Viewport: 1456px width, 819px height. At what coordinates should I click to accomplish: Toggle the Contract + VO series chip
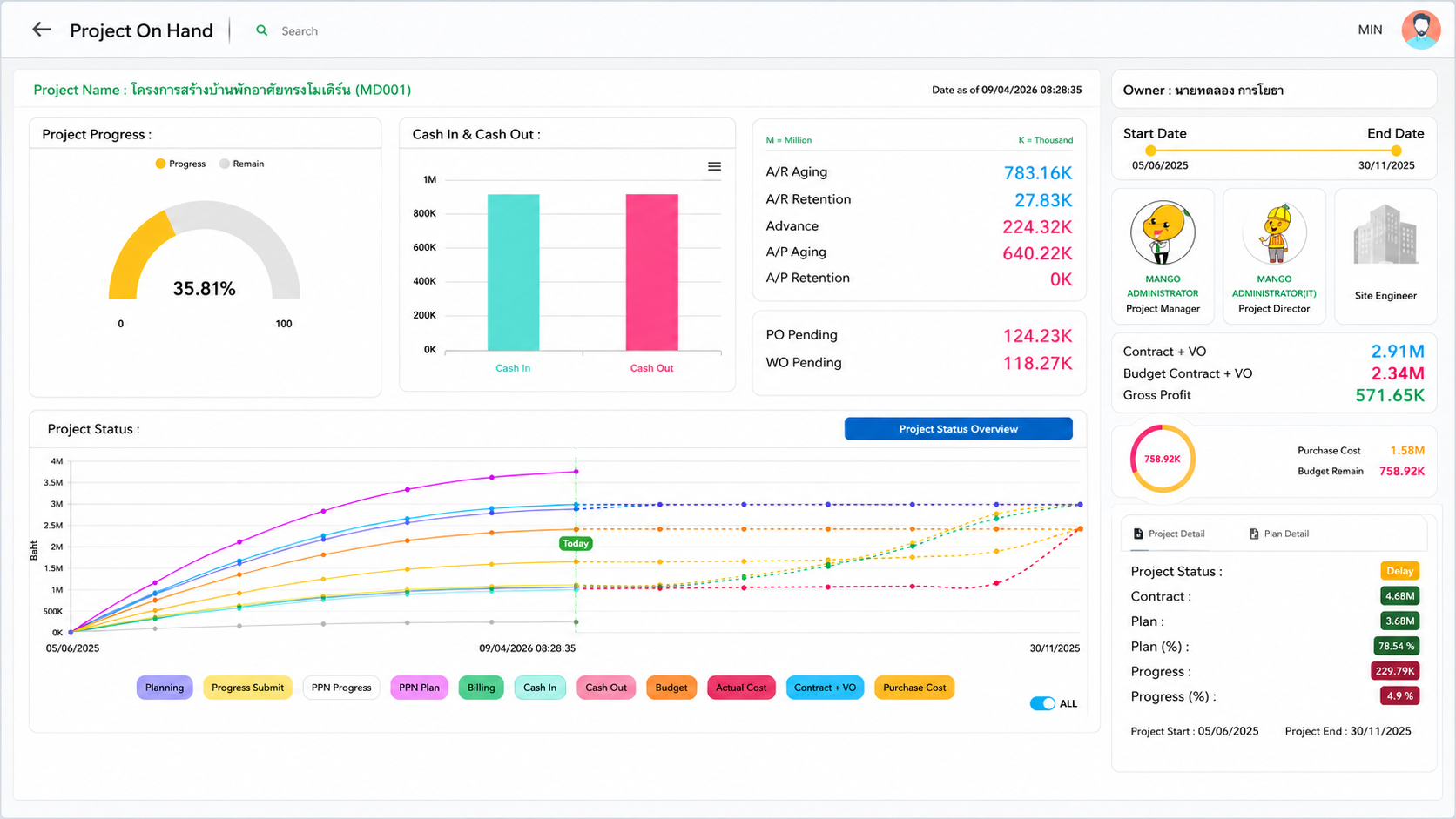coord(825,688)
